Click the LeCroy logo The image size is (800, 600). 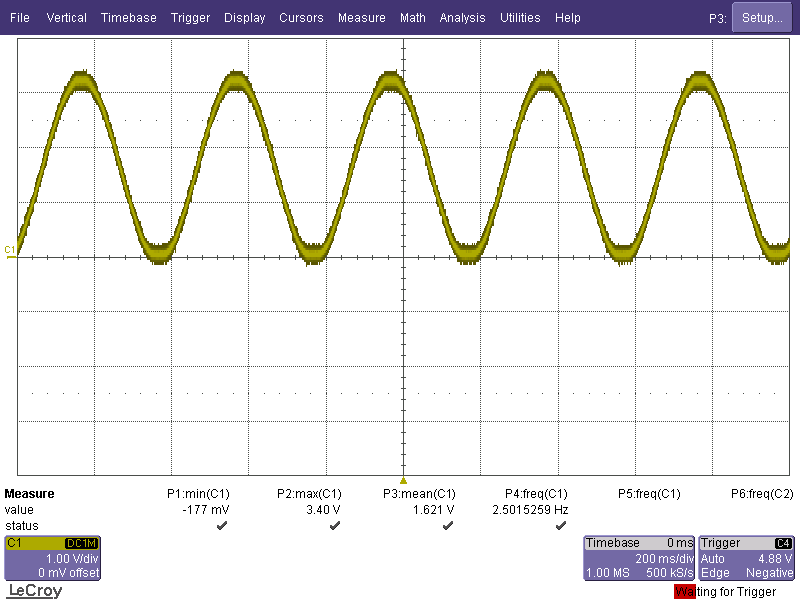[35, 591]
